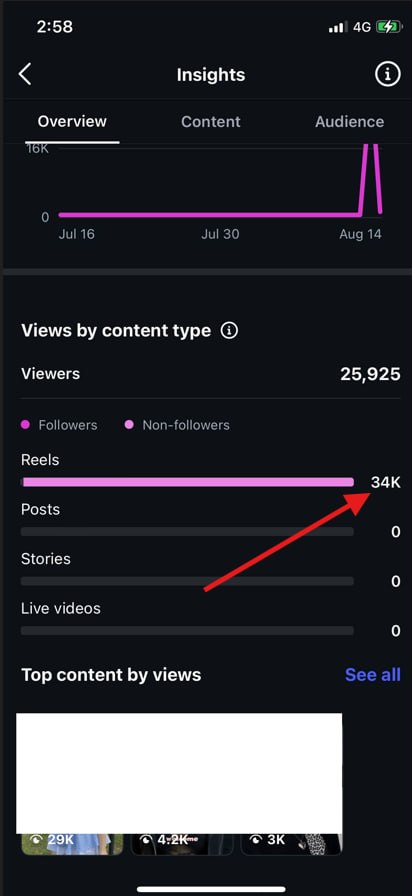Image resolution: width=412 pixels, height=896 pixels.
Task: Open See all top content
Action: pos(373,675)
